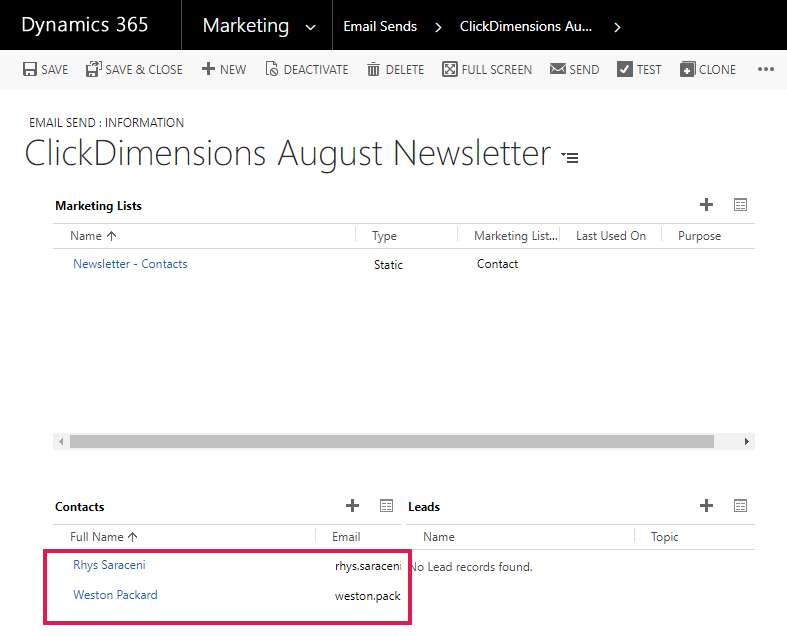Click the Save floppy disk icon
This screenshot has width=787, height=636.
pyautogui.click(x=30, y=69)
